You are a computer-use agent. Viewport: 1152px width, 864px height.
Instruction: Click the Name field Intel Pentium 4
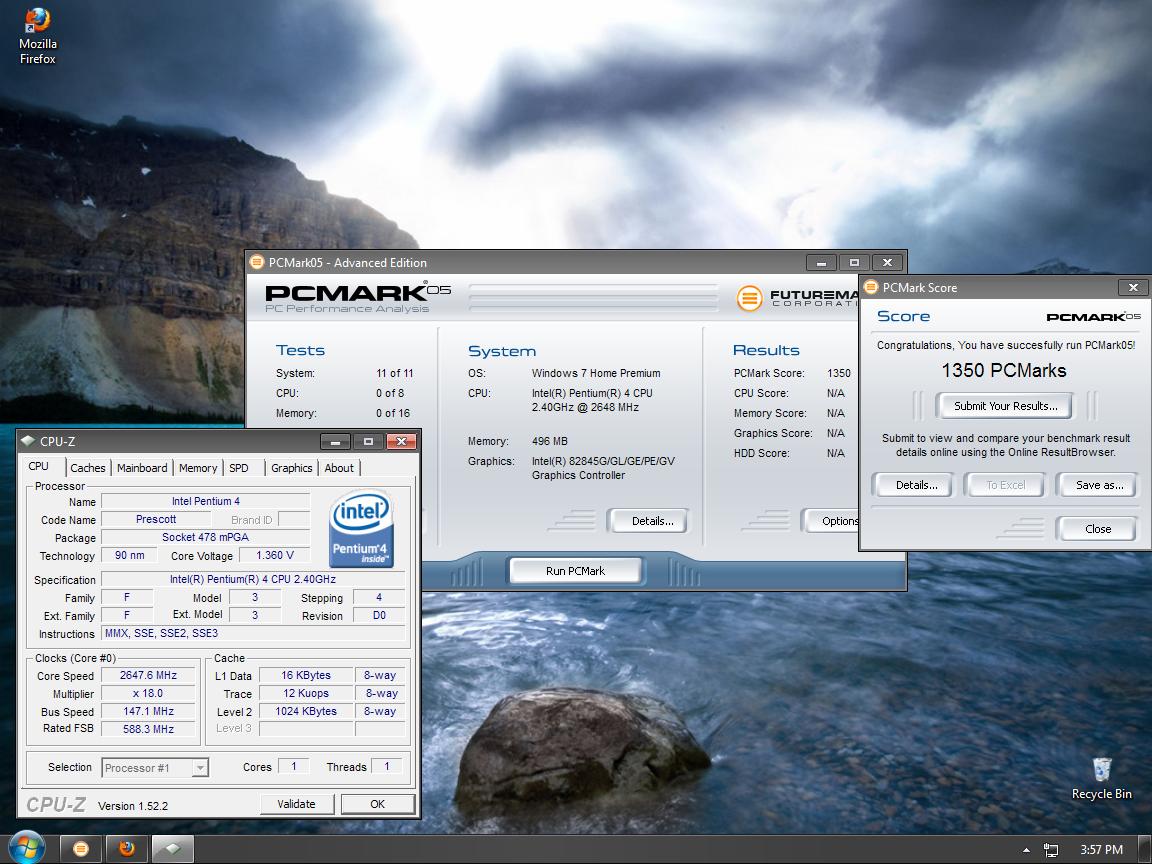coord(206,501)
